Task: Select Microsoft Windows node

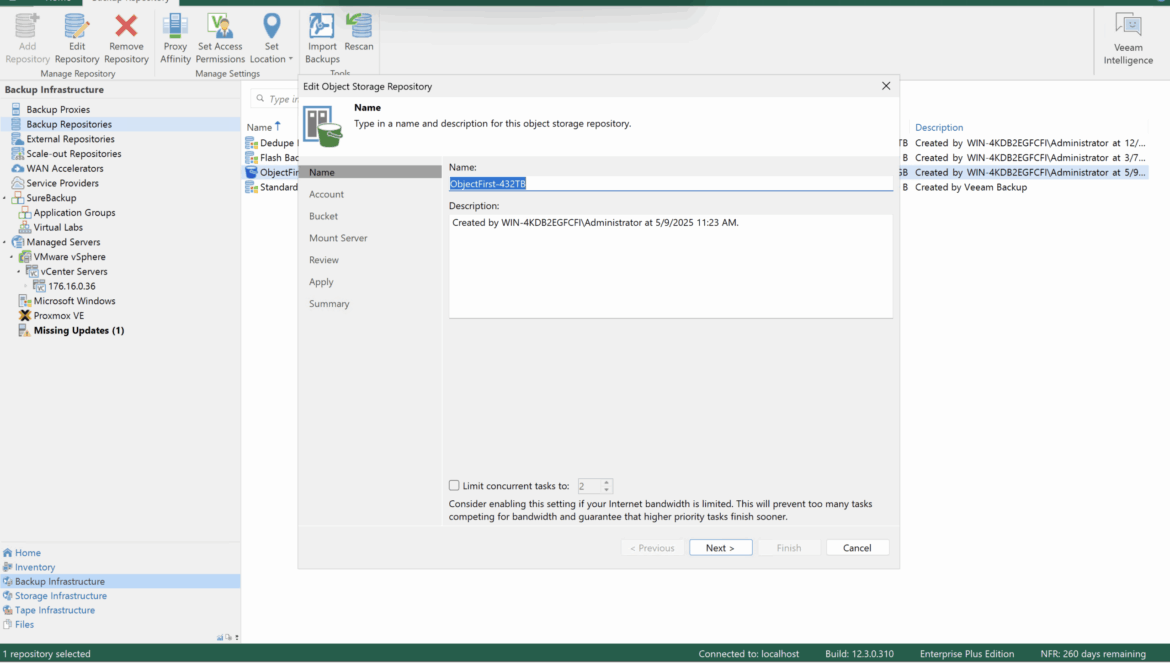Action: [x=74, y=301]
